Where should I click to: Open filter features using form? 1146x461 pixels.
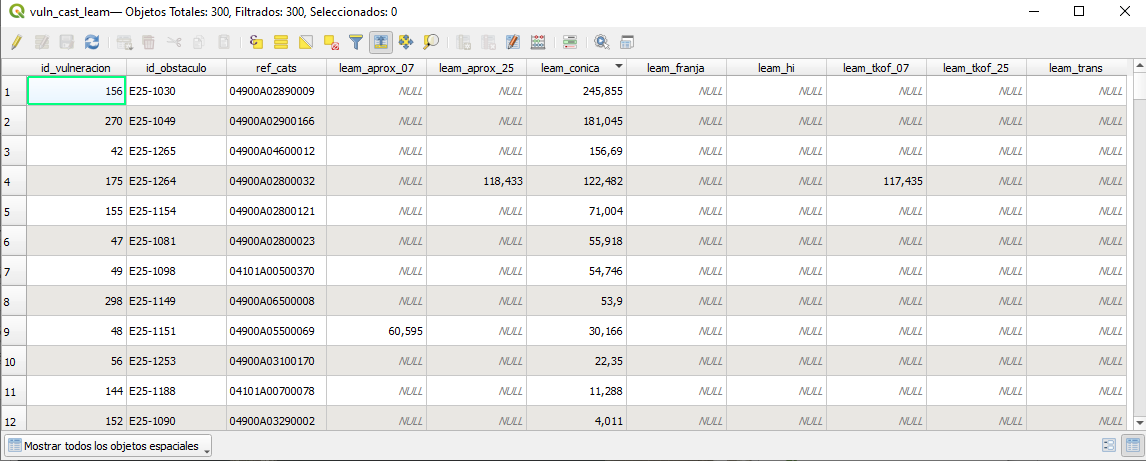(x=355, y=42)
